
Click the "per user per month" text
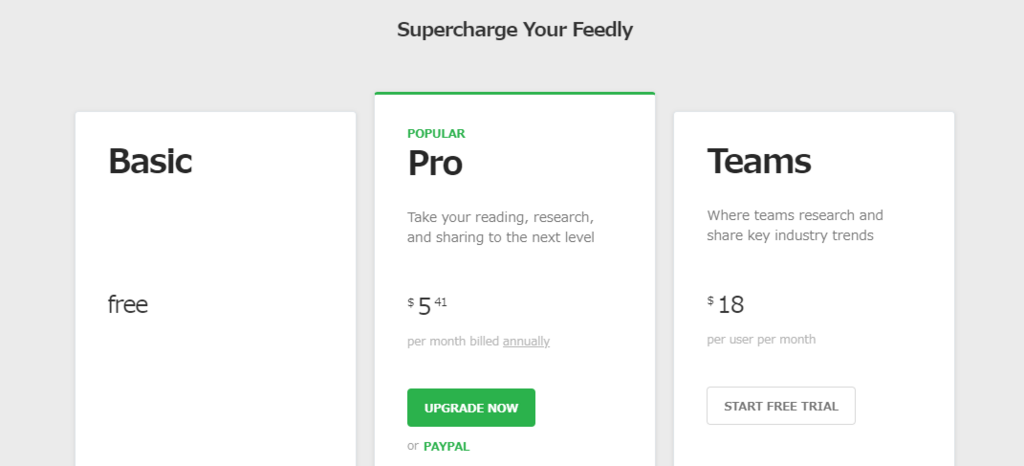(x=761, y=339)
